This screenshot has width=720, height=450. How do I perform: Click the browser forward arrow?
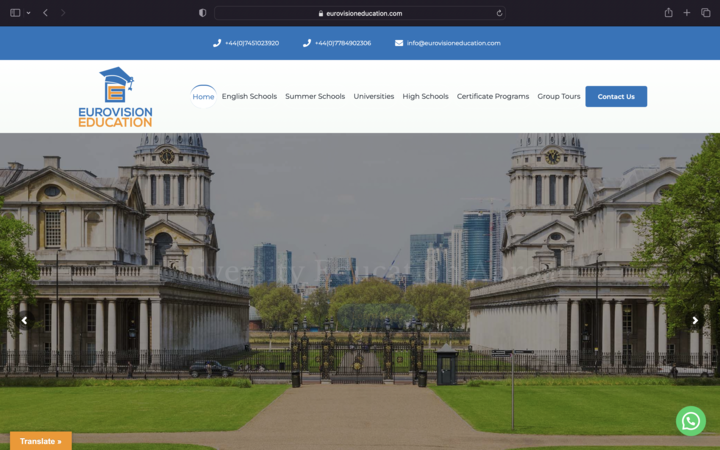pos(63,13)
